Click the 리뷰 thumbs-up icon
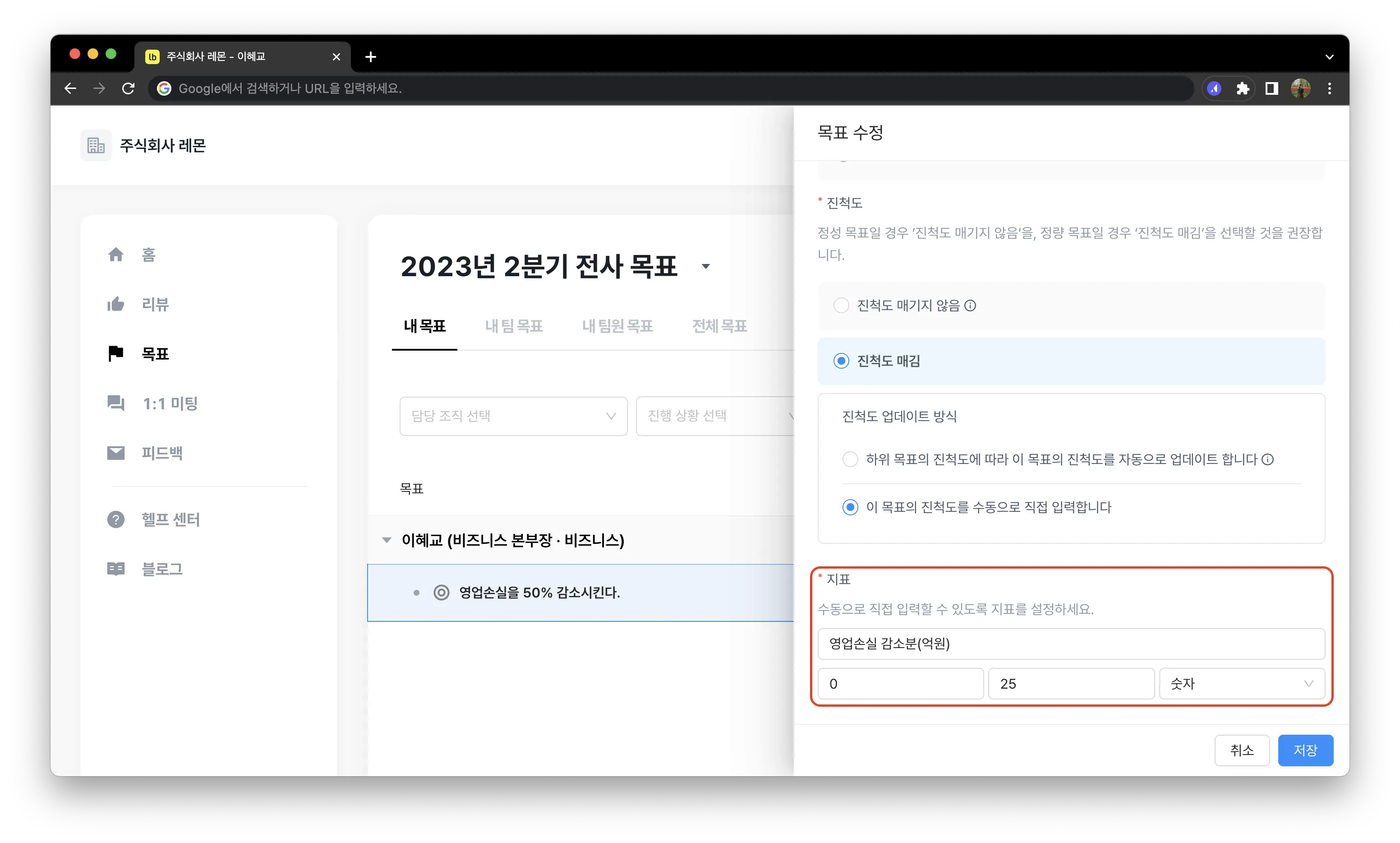Image resolution: width=1400 pixels, height=843 pixels. point(116,304)
